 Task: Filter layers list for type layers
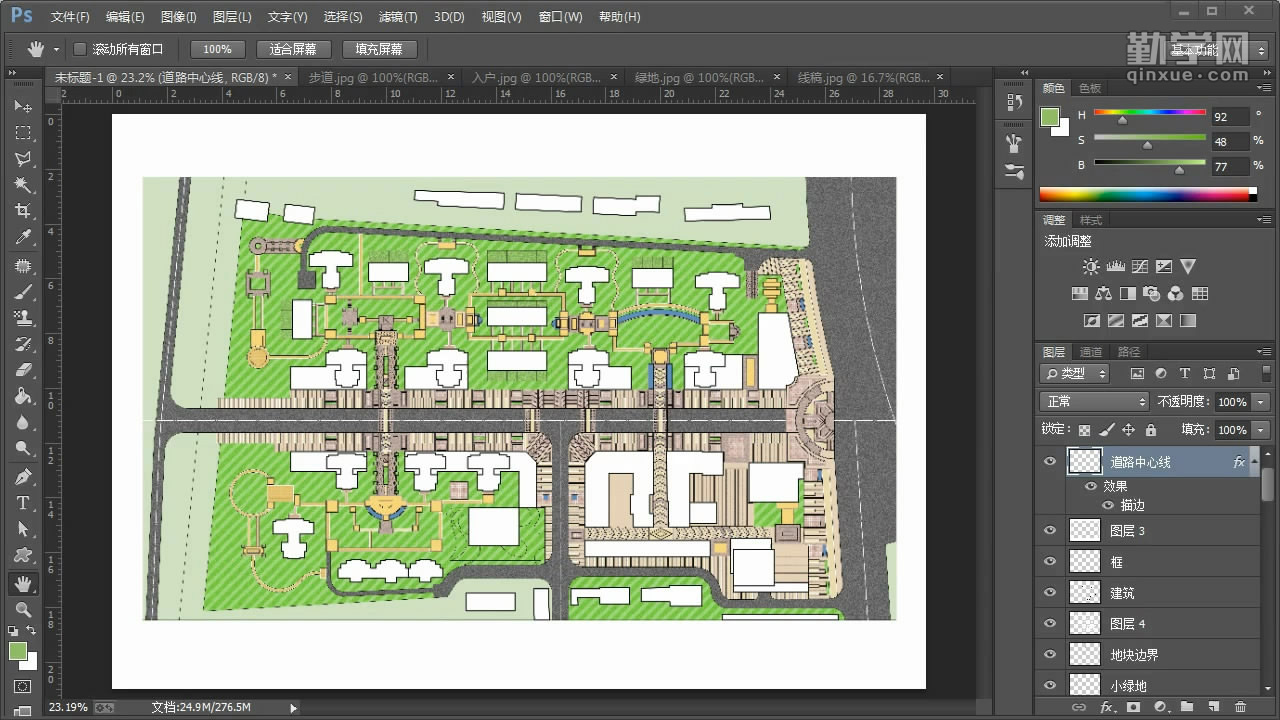click(1185, 374)
